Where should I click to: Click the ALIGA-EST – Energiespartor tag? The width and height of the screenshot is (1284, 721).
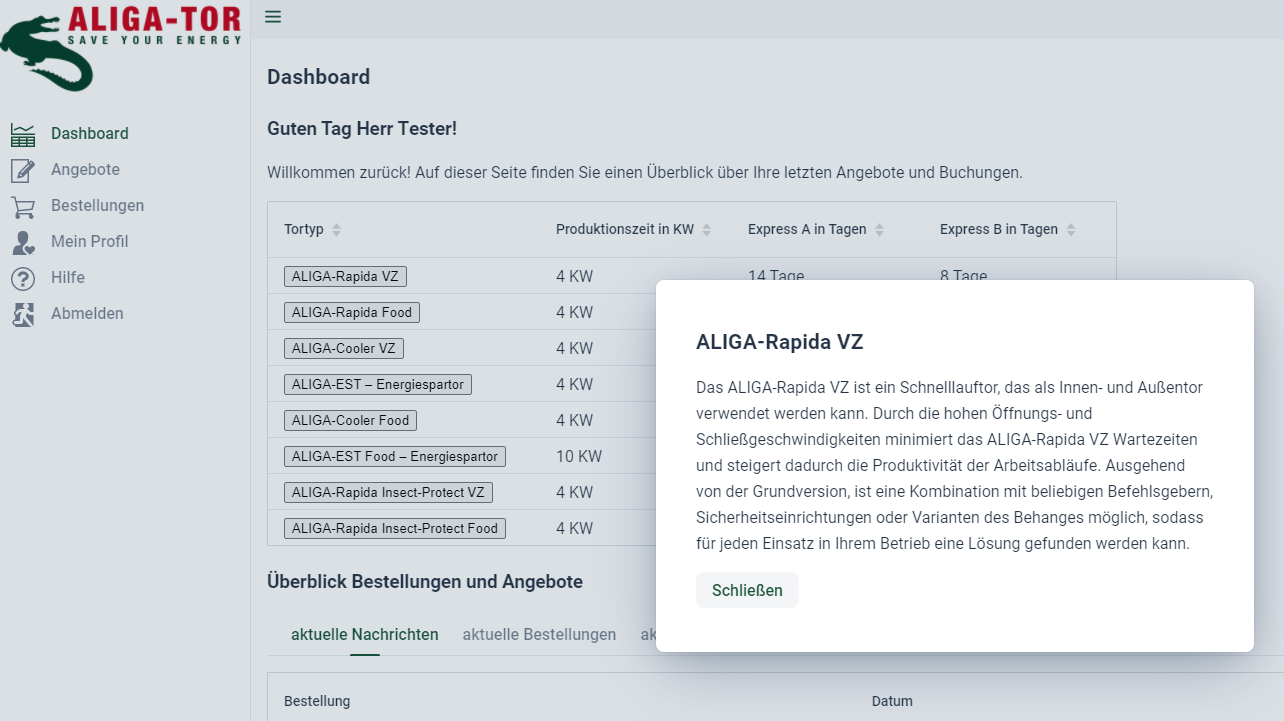coord(378,385)
